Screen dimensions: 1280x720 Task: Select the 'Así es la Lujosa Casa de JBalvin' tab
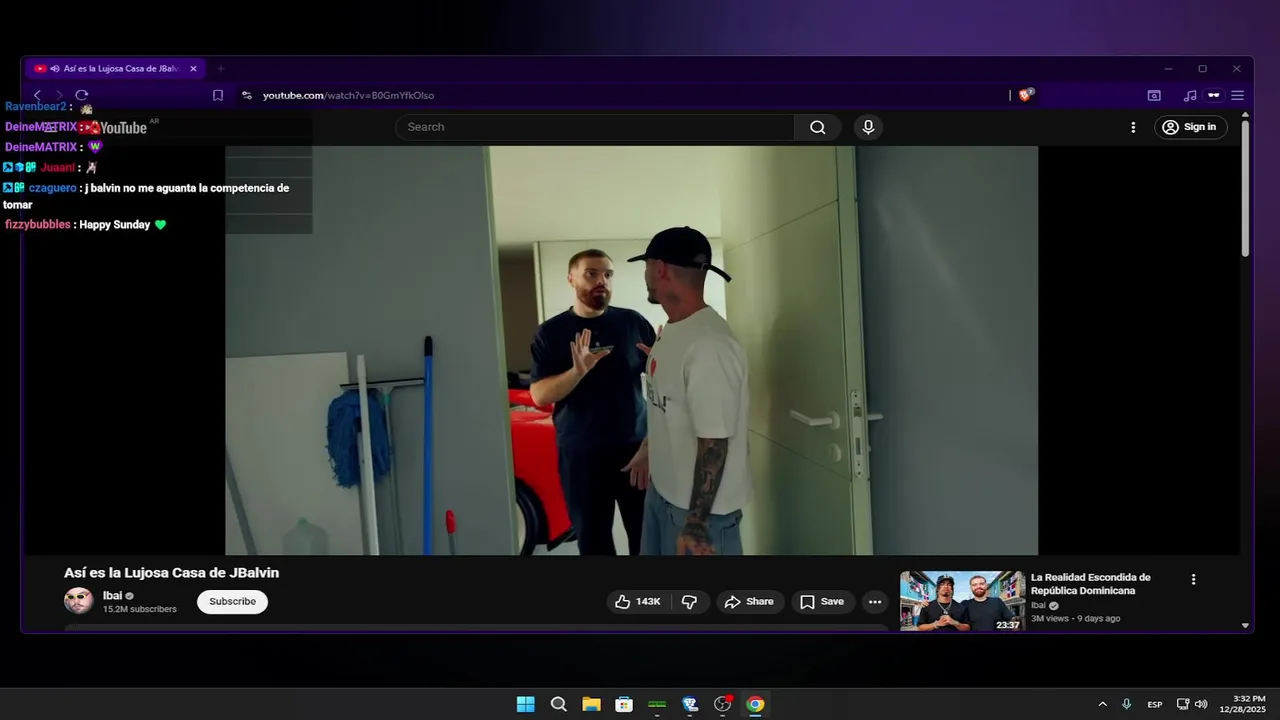tap(116, 69)
